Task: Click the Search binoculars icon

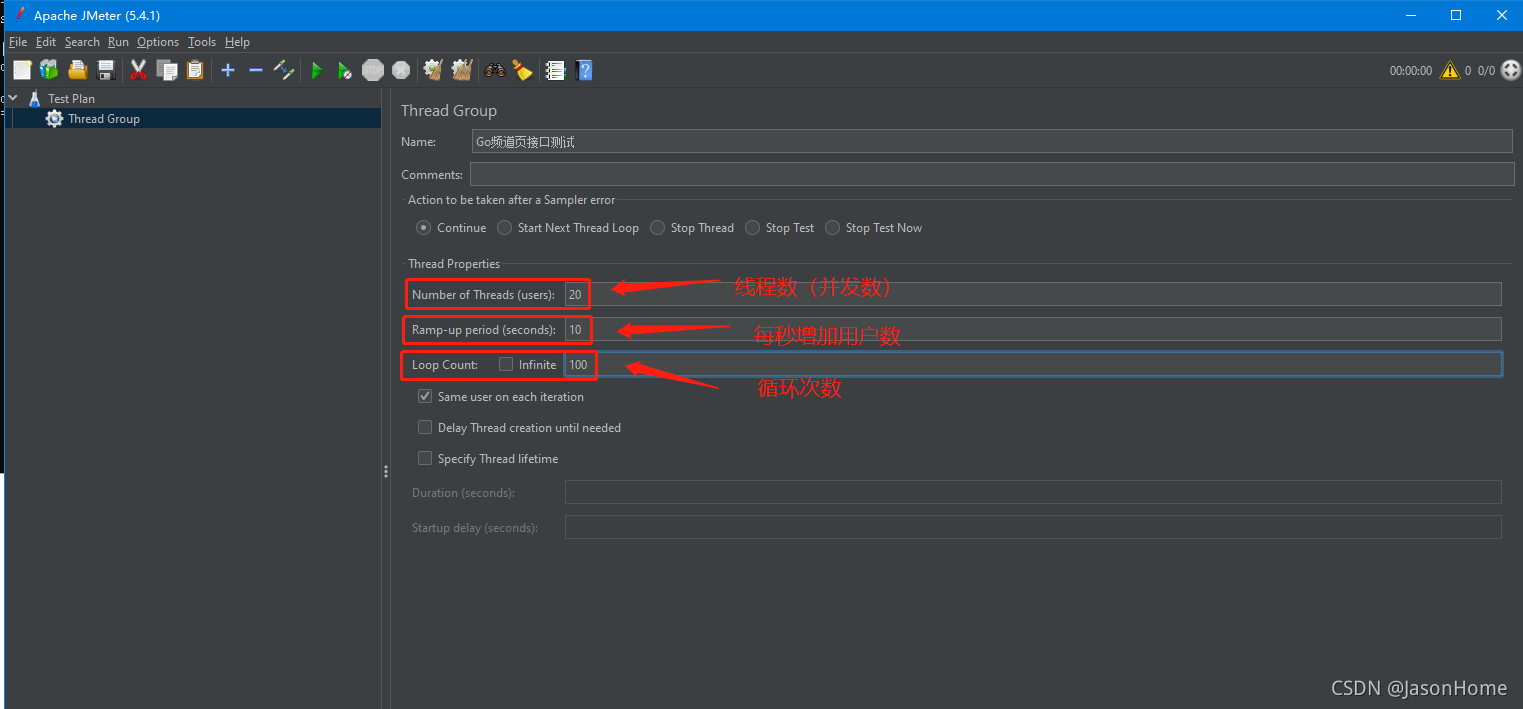Action: click(495, 70)
